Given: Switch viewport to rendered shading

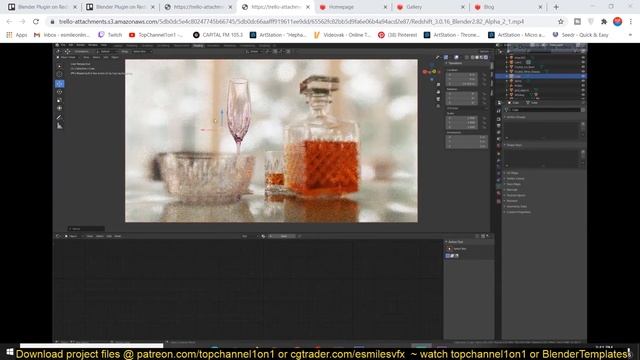Looking at the screenshot, I should pos(486,57).
